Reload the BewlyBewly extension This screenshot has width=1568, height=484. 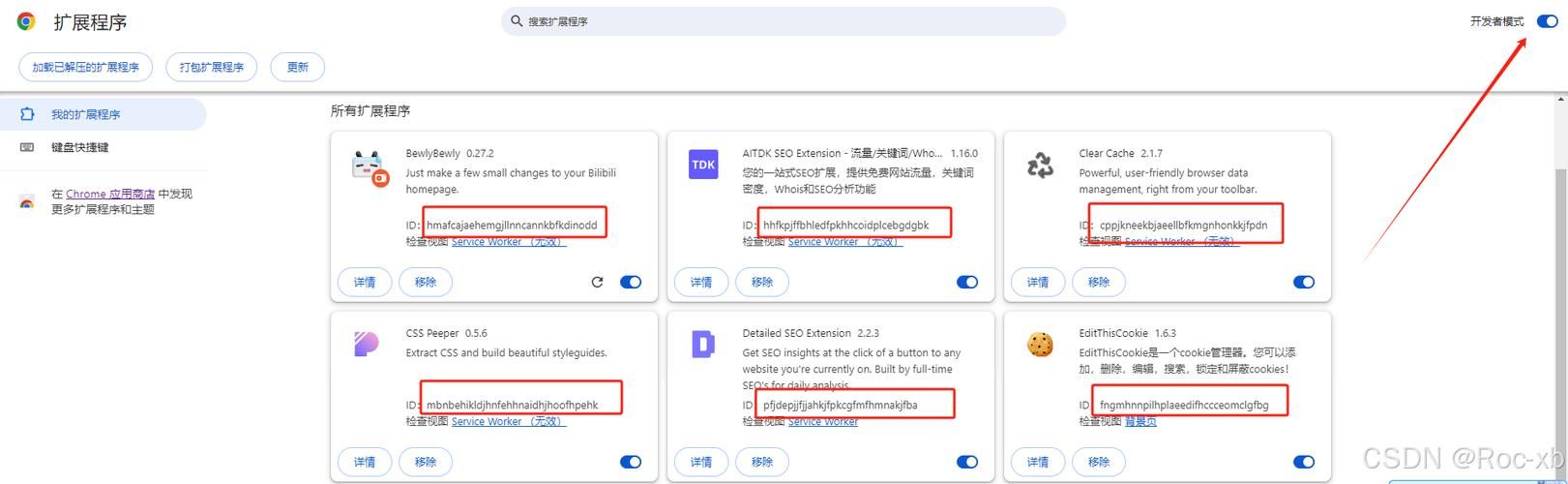[x=597, y=282]
